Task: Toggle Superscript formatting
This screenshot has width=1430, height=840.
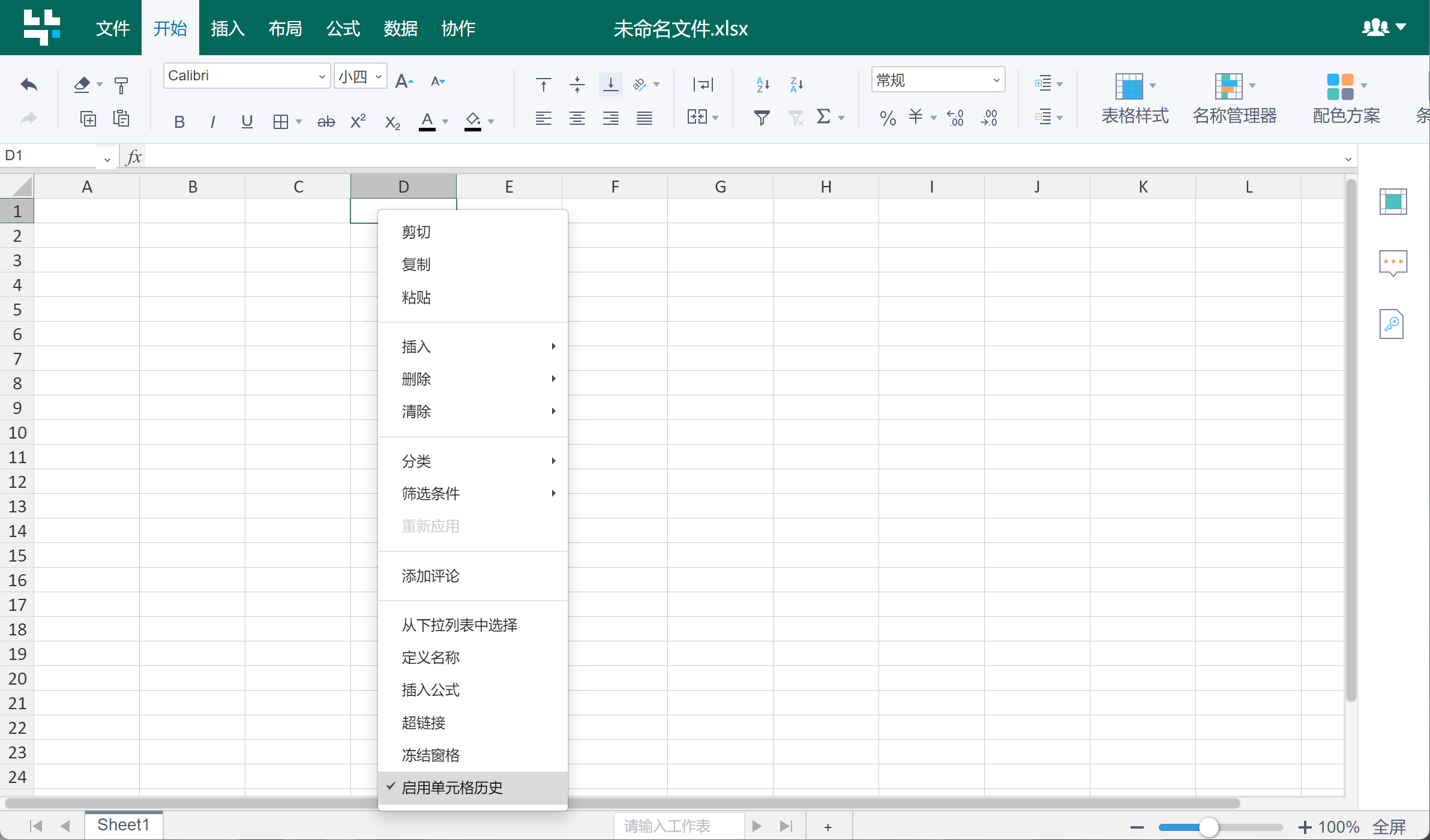Action: [358, 121]
